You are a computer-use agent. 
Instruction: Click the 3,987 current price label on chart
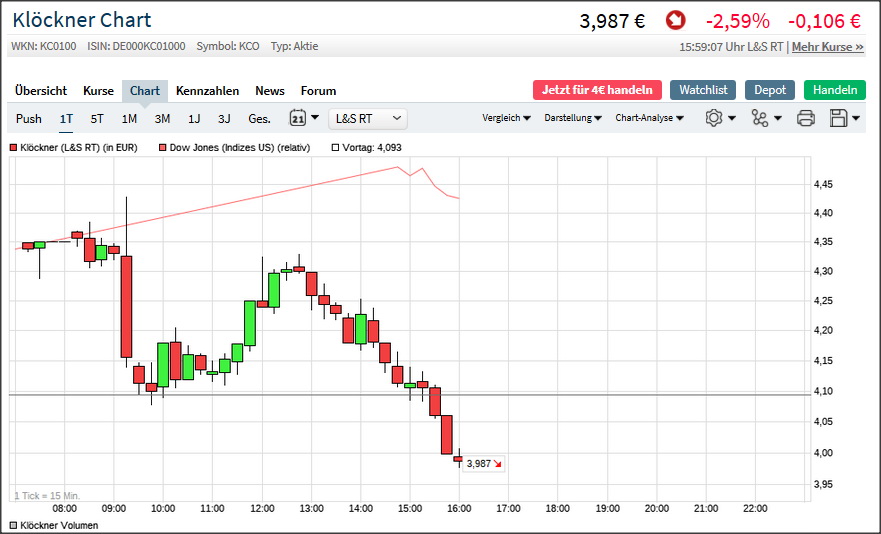click(483, 464)
